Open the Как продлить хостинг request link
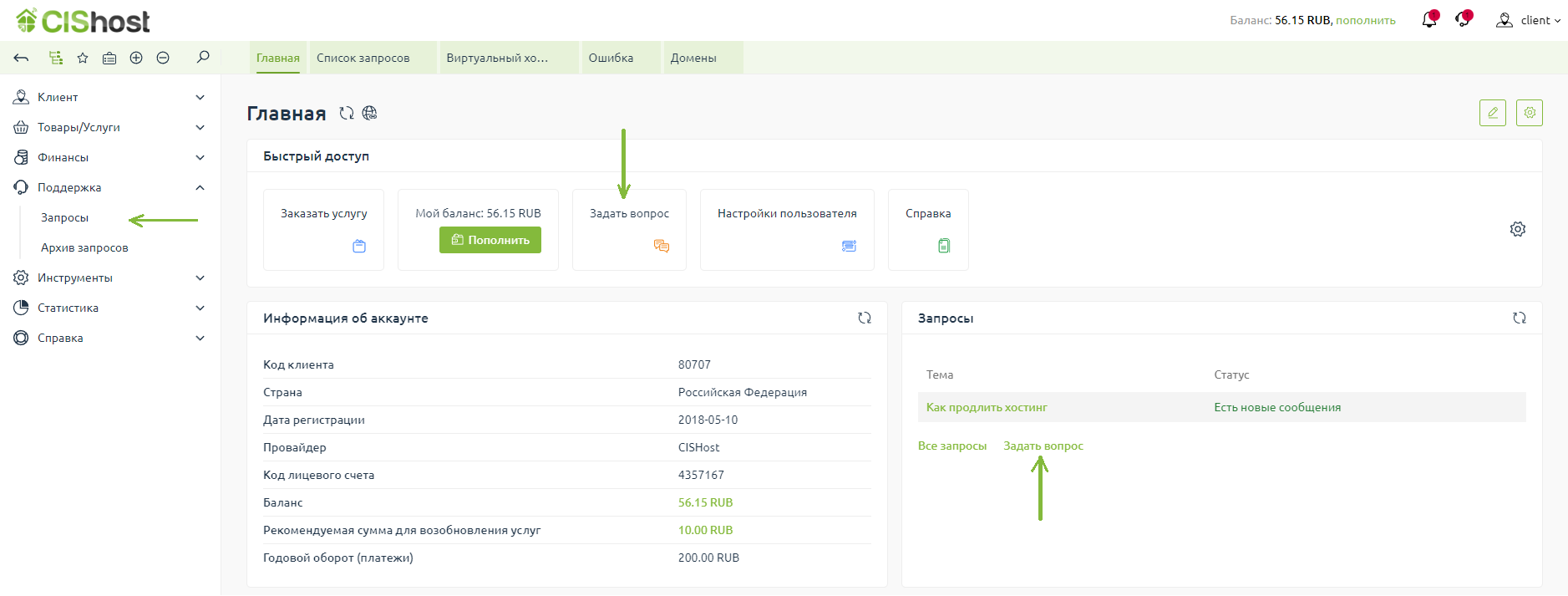 pyautogui.click(x=987, y=407)
